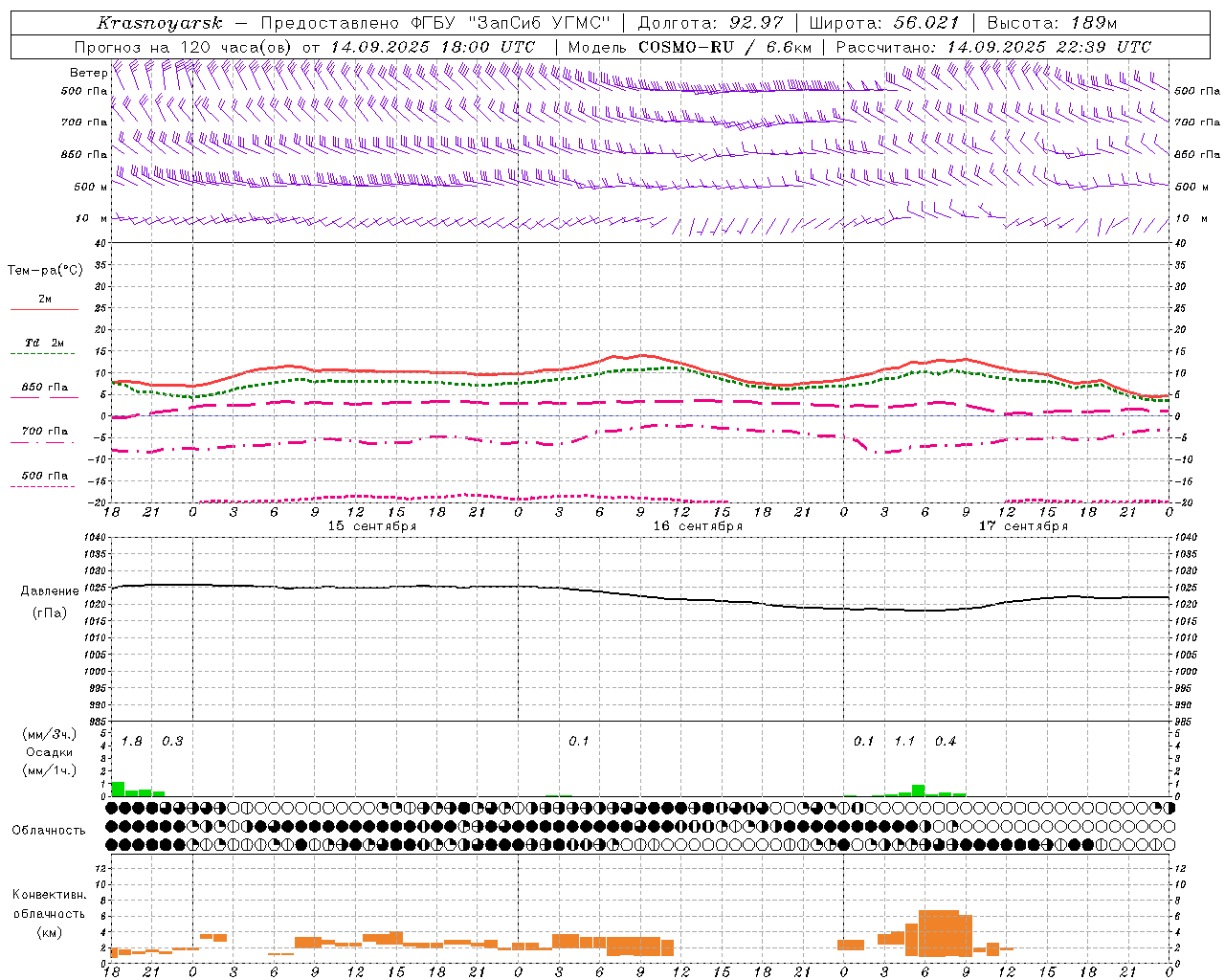Click the '0.3' precipitation amount value

pyautogui.click(x=172, y=742)
